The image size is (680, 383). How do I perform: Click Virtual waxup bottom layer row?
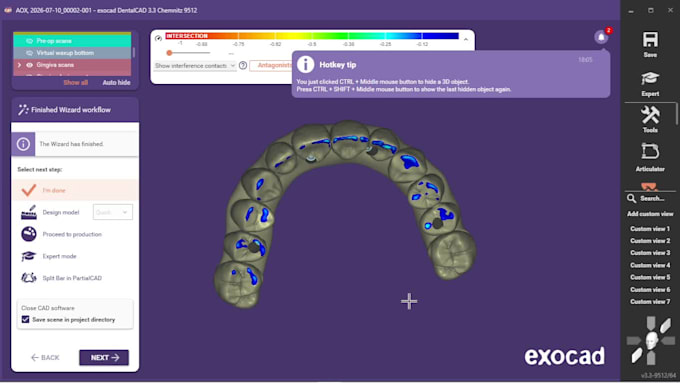click(x=72, y=53)
